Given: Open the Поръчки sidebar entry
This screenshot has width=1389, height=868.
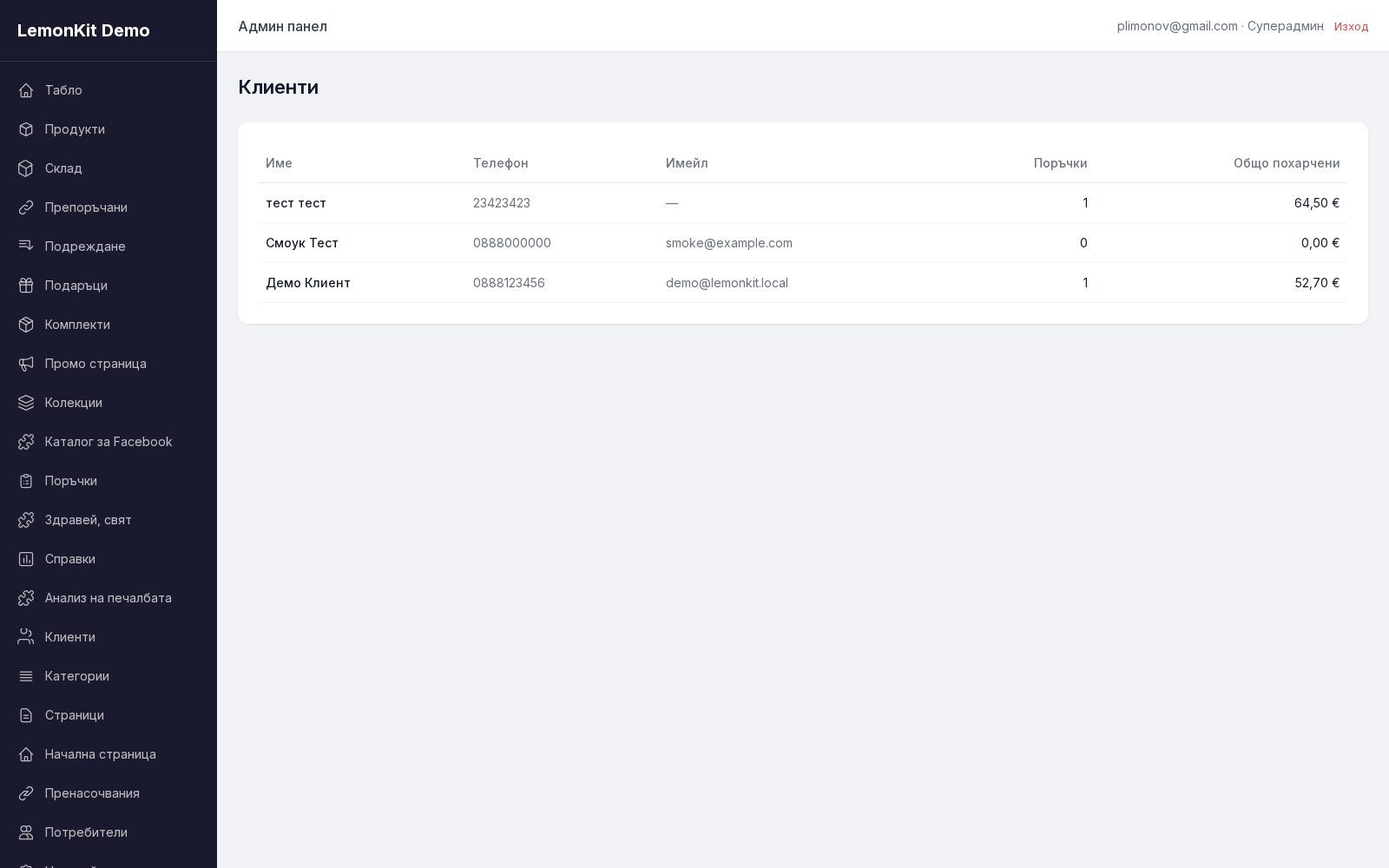Looking at the screenshot, I should pyautogui.click(x=109, y=481).
